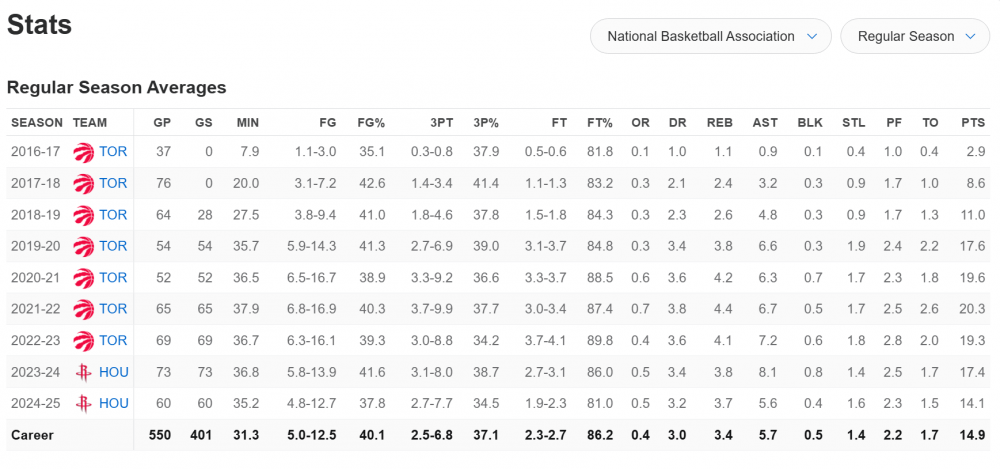
Task: Click the AST column header
Action: point(764,123)
